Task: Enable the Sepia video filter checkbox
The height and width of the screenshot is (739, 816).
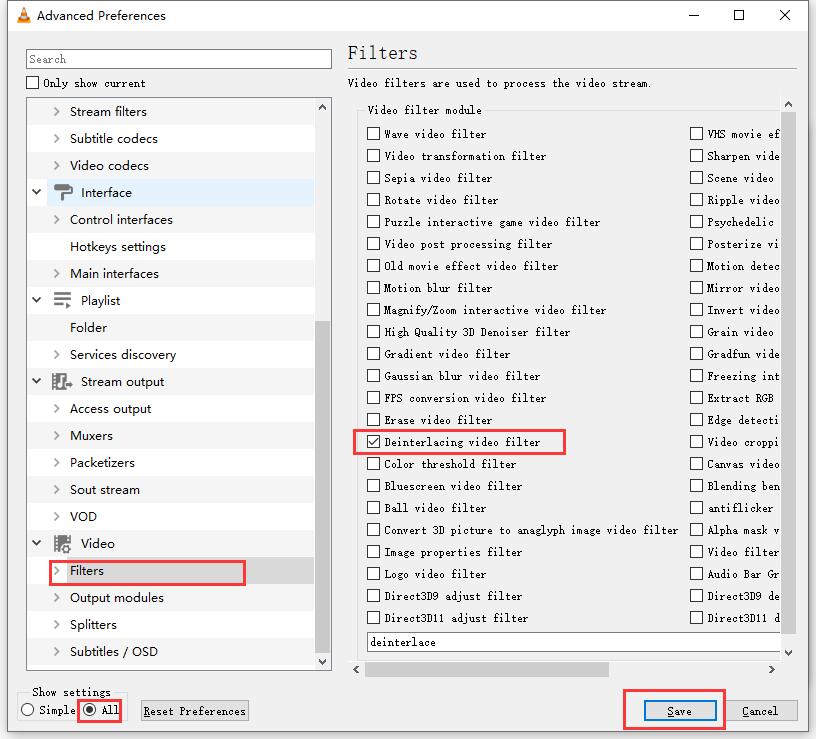Action: tap(373, 178)
